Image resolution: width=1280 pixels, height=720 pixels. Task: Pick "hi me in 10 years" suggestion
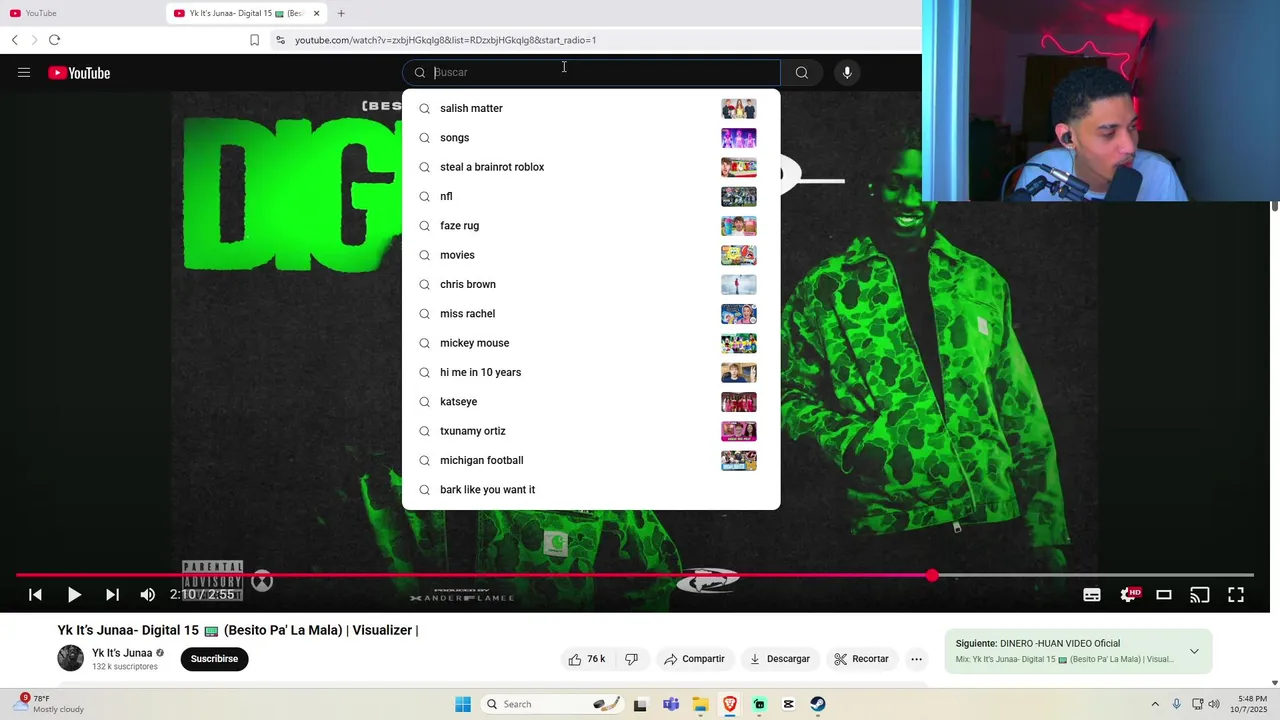click(591, 372)
